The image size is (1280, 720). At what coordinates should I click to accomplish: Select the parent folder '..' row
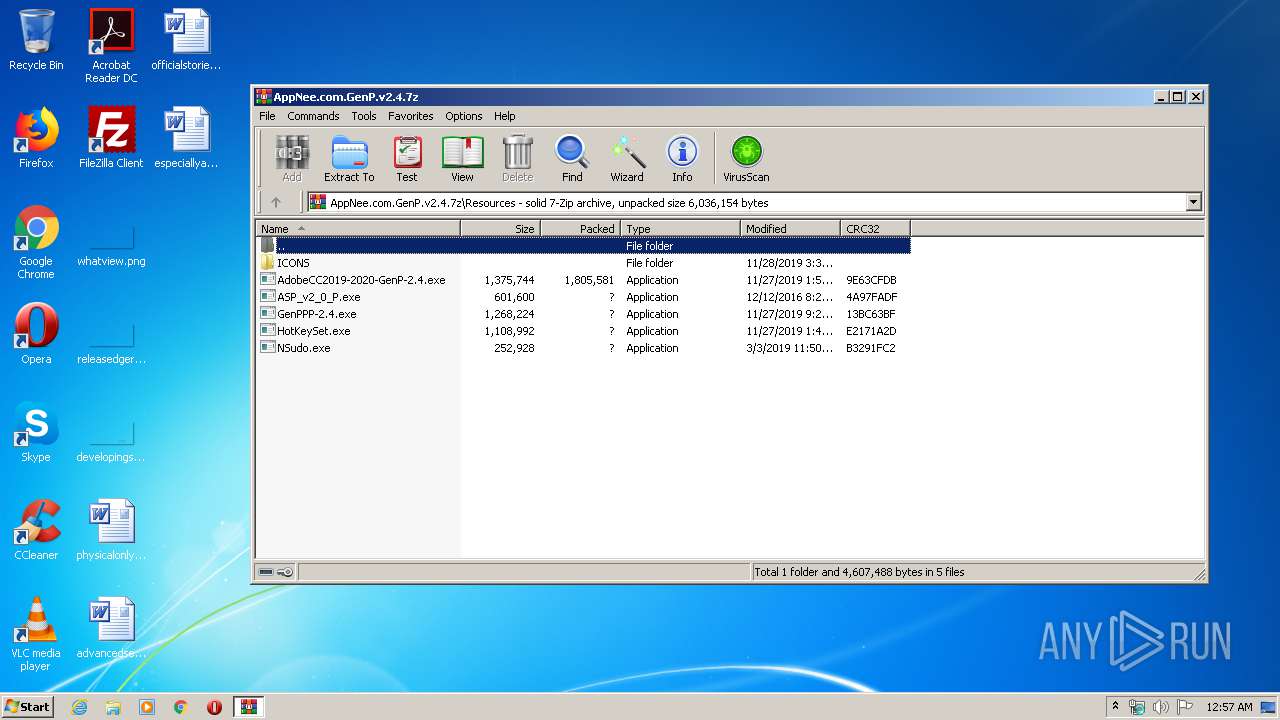point(583,246)
